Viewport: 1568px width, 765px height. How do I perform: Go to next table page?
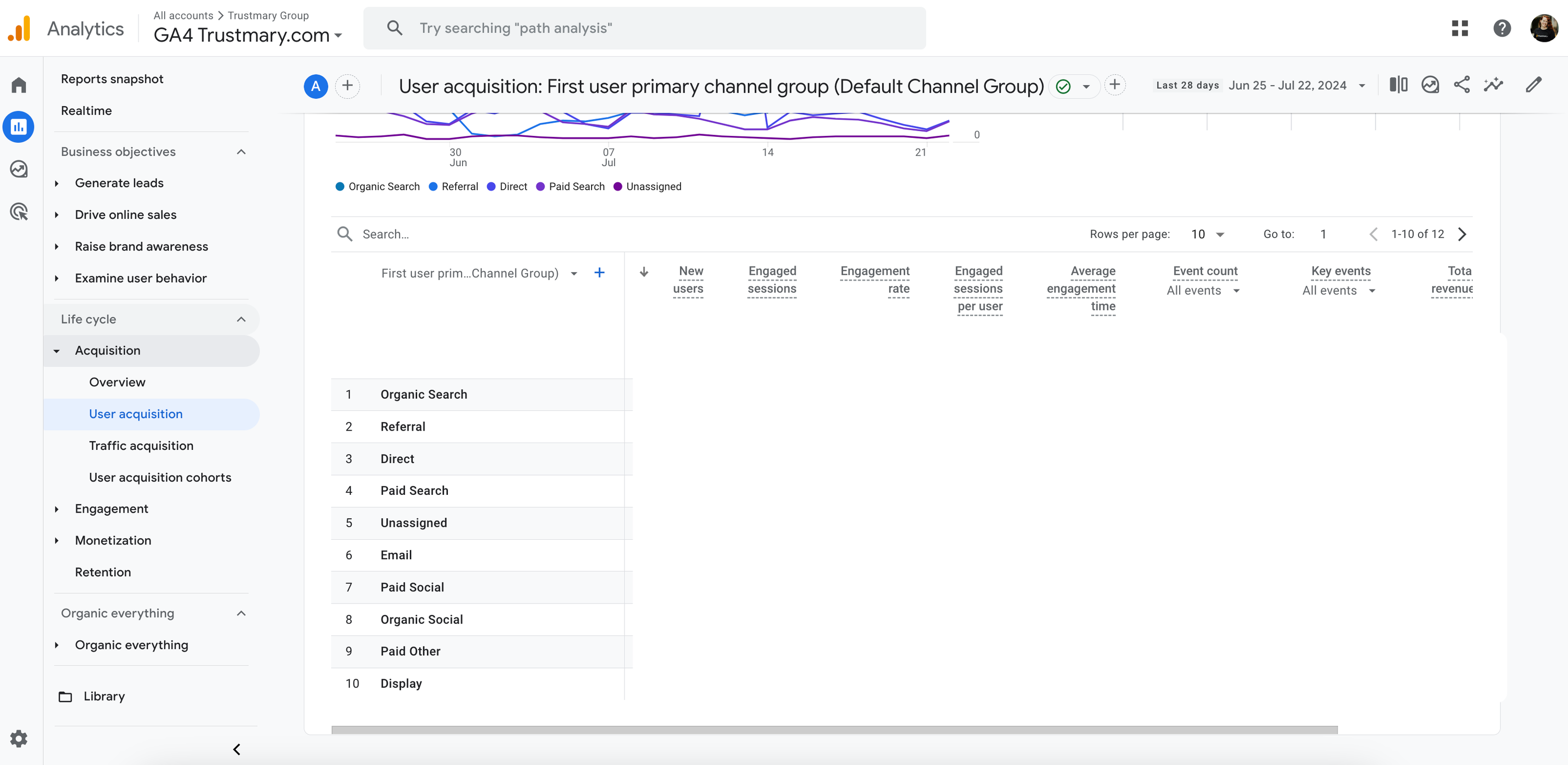(1462, 234)
